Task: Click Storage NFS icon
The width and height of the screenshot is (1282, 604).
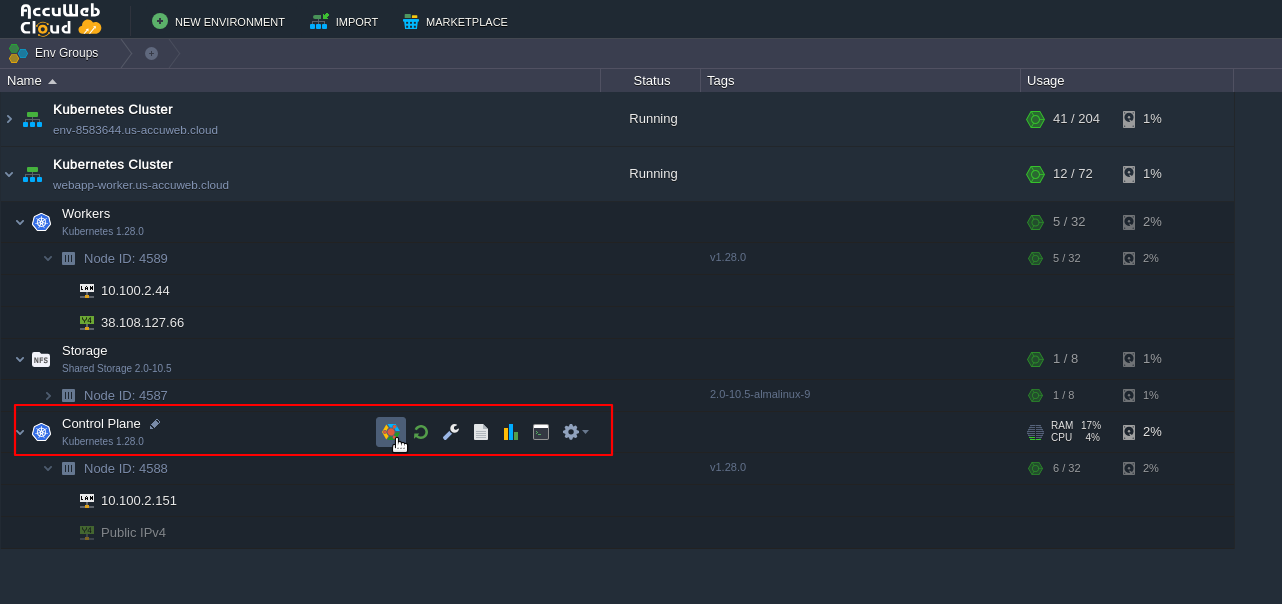Action: [x=41, y=359]
